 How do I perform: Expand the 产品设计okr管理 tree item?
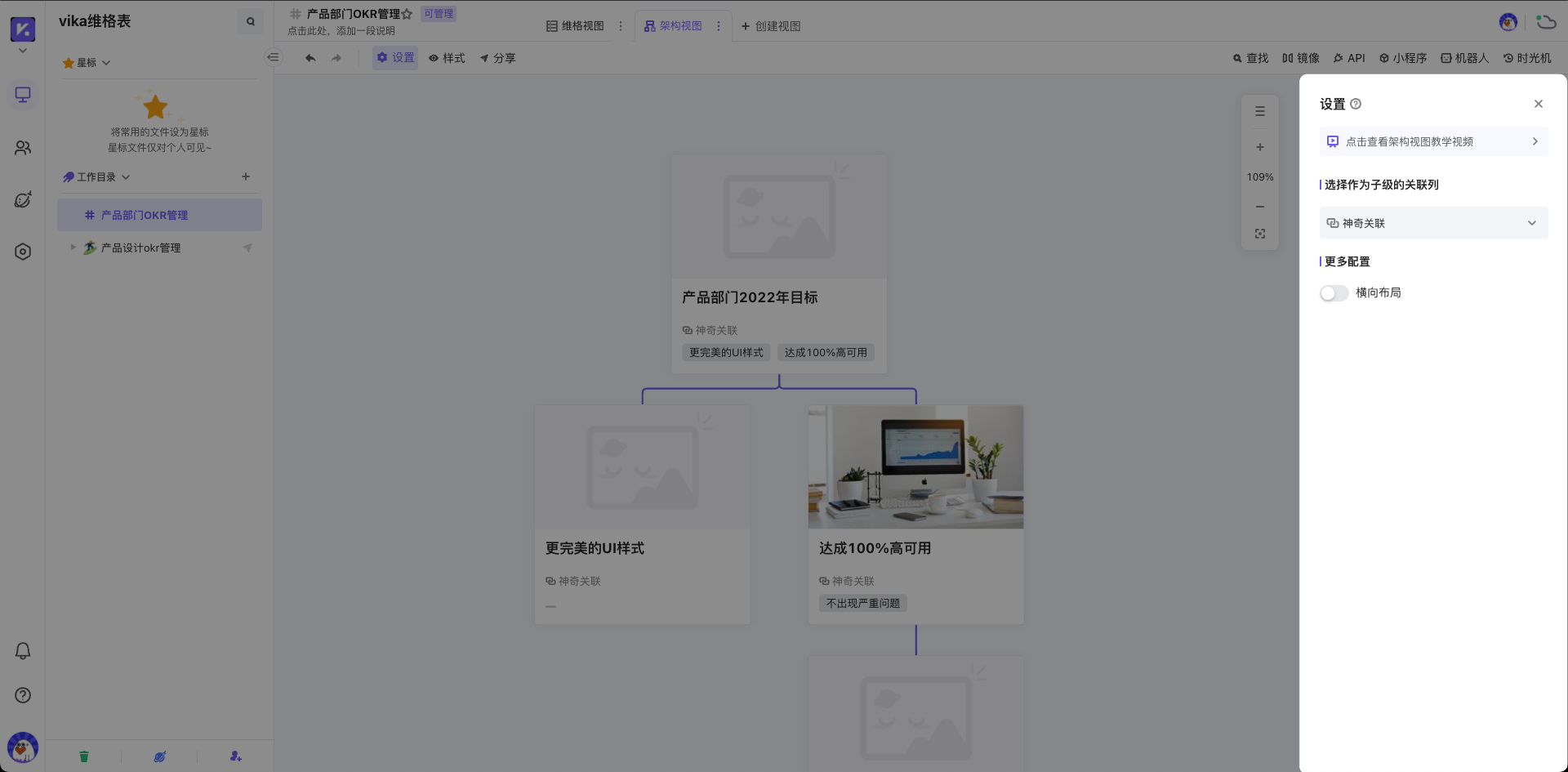pyautogui.click(x=73, y=248)
